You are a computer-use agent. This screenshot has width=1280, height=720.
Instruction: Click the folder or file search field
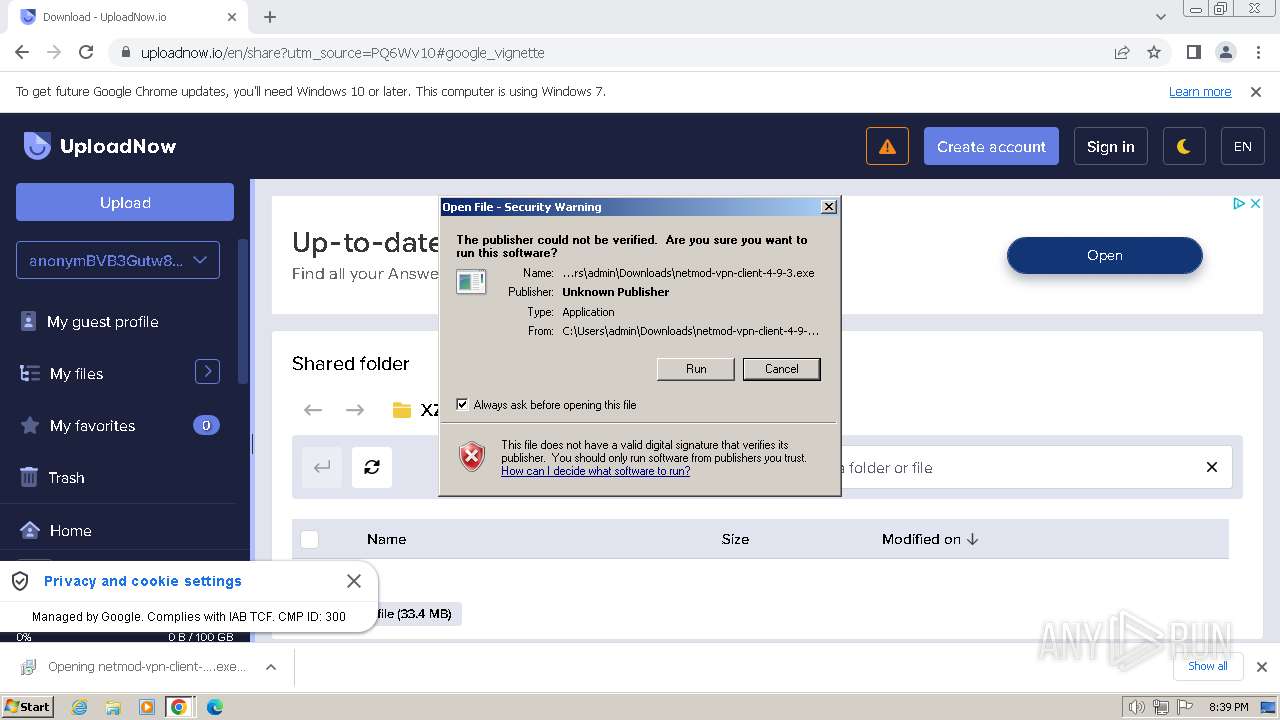point(1015,467)
